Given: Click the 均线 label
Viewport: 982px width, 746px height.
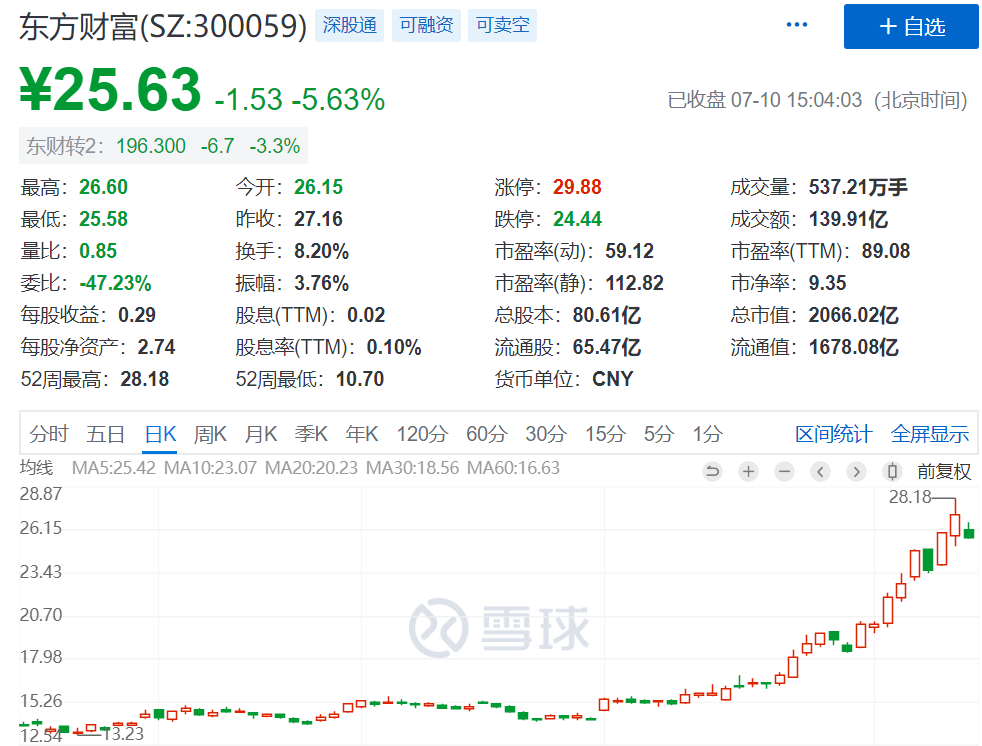Looking at the screenshot, I should point(36,468).
